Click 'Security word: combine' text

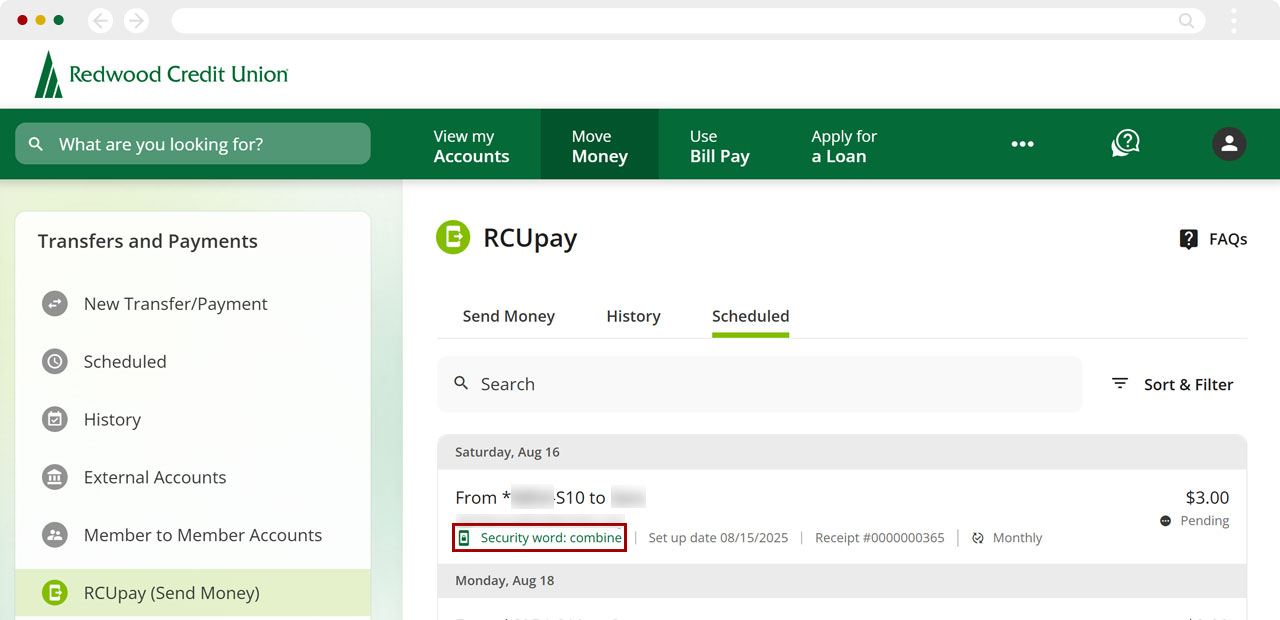coord(551,538)
